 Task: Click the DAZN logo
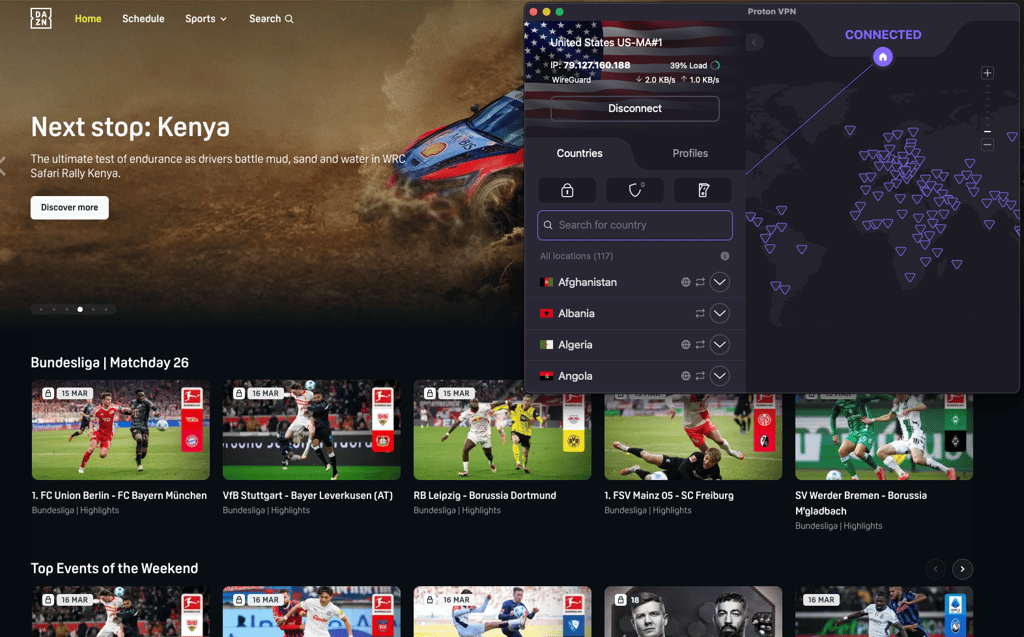[x=40, y=18]
